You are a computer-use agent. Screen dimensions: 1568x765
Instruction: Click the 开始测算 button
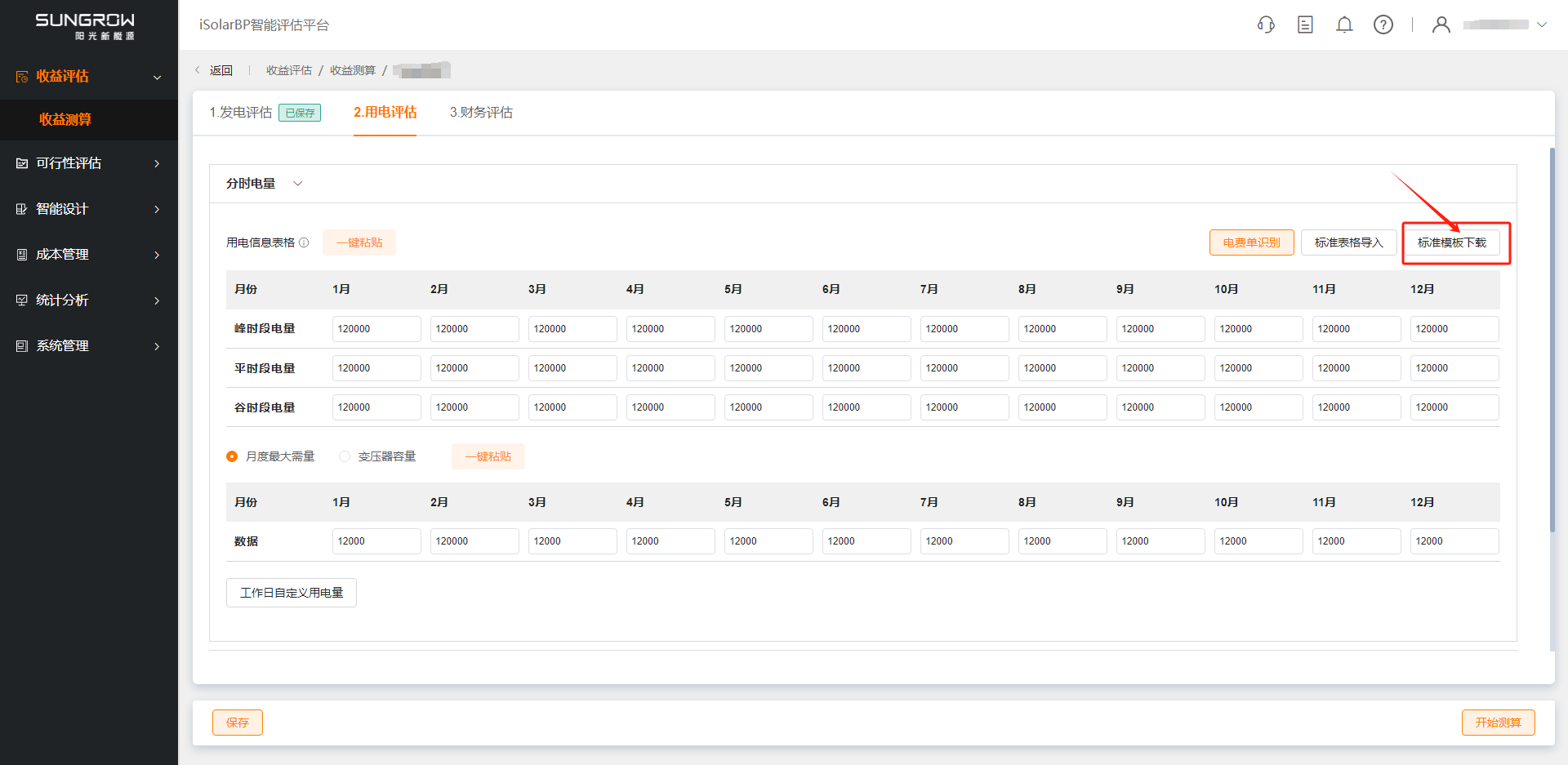[x=1498, y=723]
